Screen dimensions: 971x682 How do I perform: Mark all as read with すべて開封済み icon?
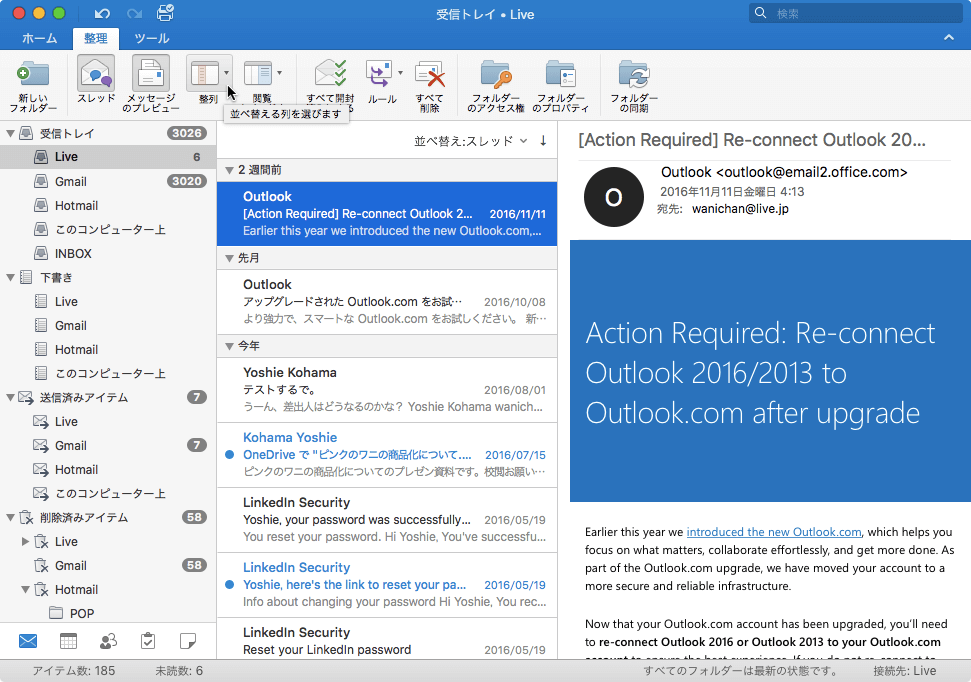click(330, 74)
